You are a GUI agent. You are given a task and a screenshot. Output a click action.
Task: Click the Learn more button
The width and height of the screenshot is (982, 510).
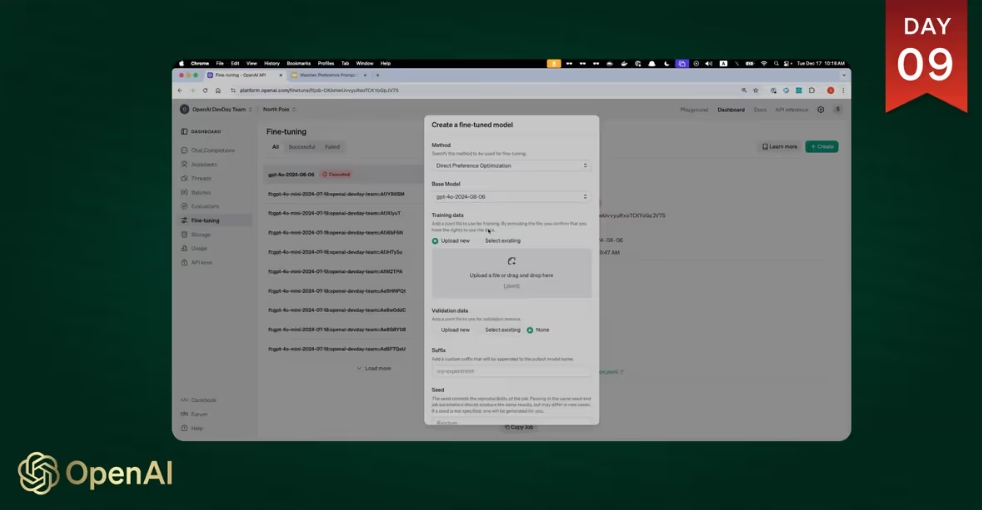(x=779, y=147)
